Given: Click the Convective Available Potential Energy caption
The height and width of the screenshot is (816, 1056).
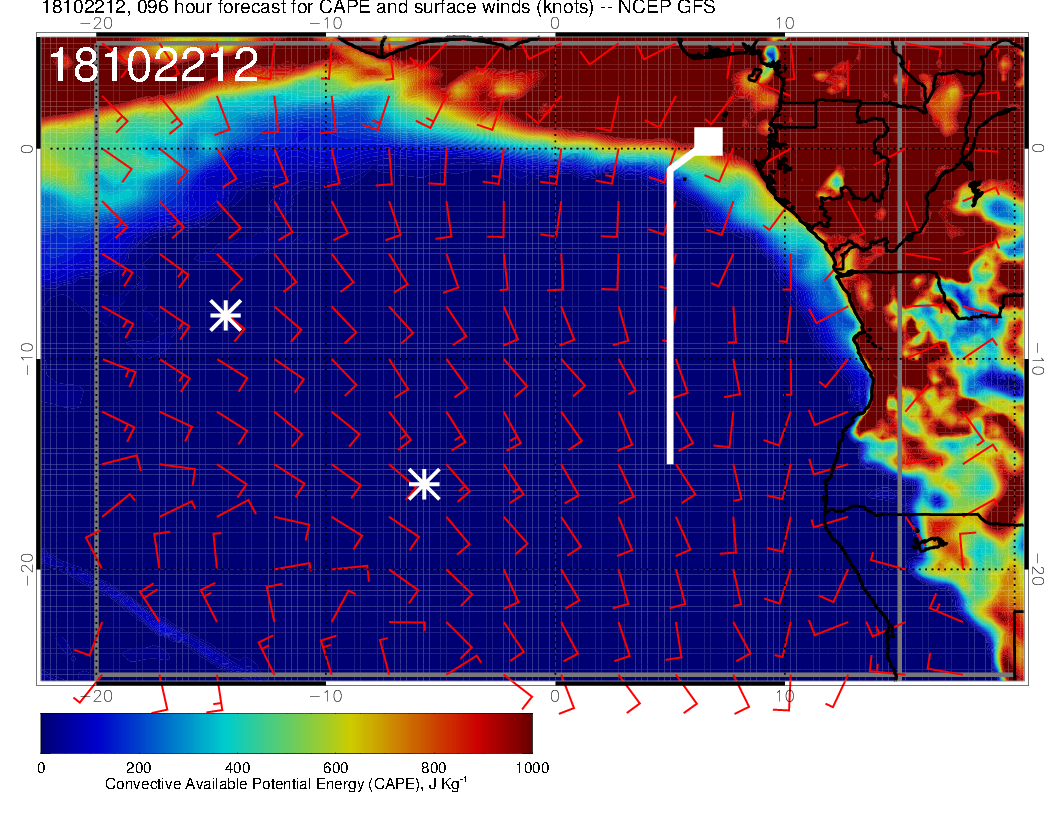Looking at the screenshot, I should [286, 784].
